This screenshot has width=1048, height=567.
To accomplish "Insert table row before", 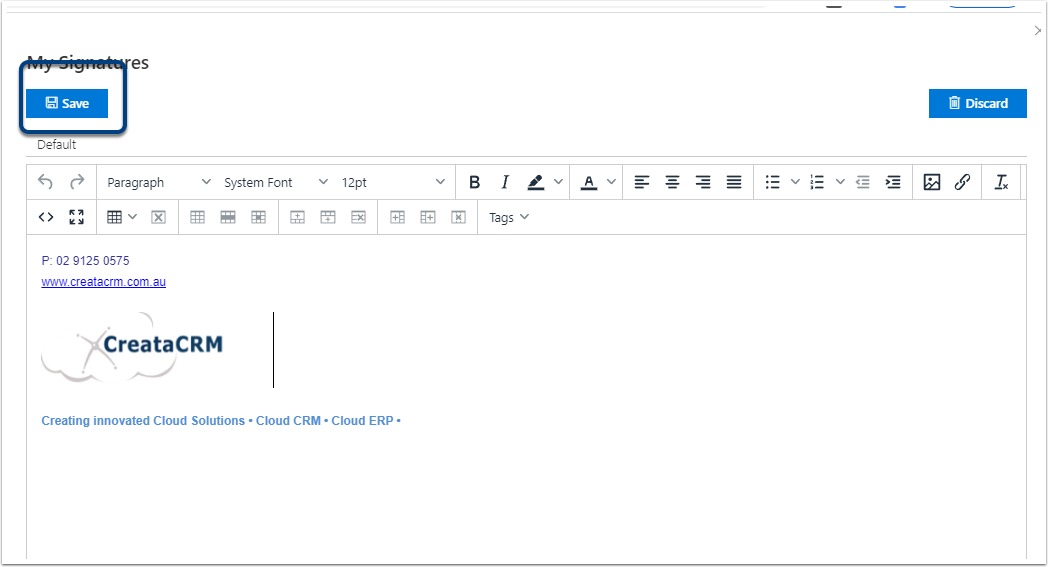I will tap(297, 217).
